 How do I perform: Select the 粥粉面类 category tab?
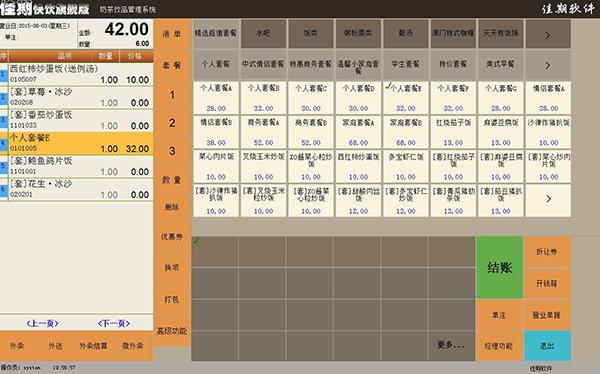tap(359, 34)
